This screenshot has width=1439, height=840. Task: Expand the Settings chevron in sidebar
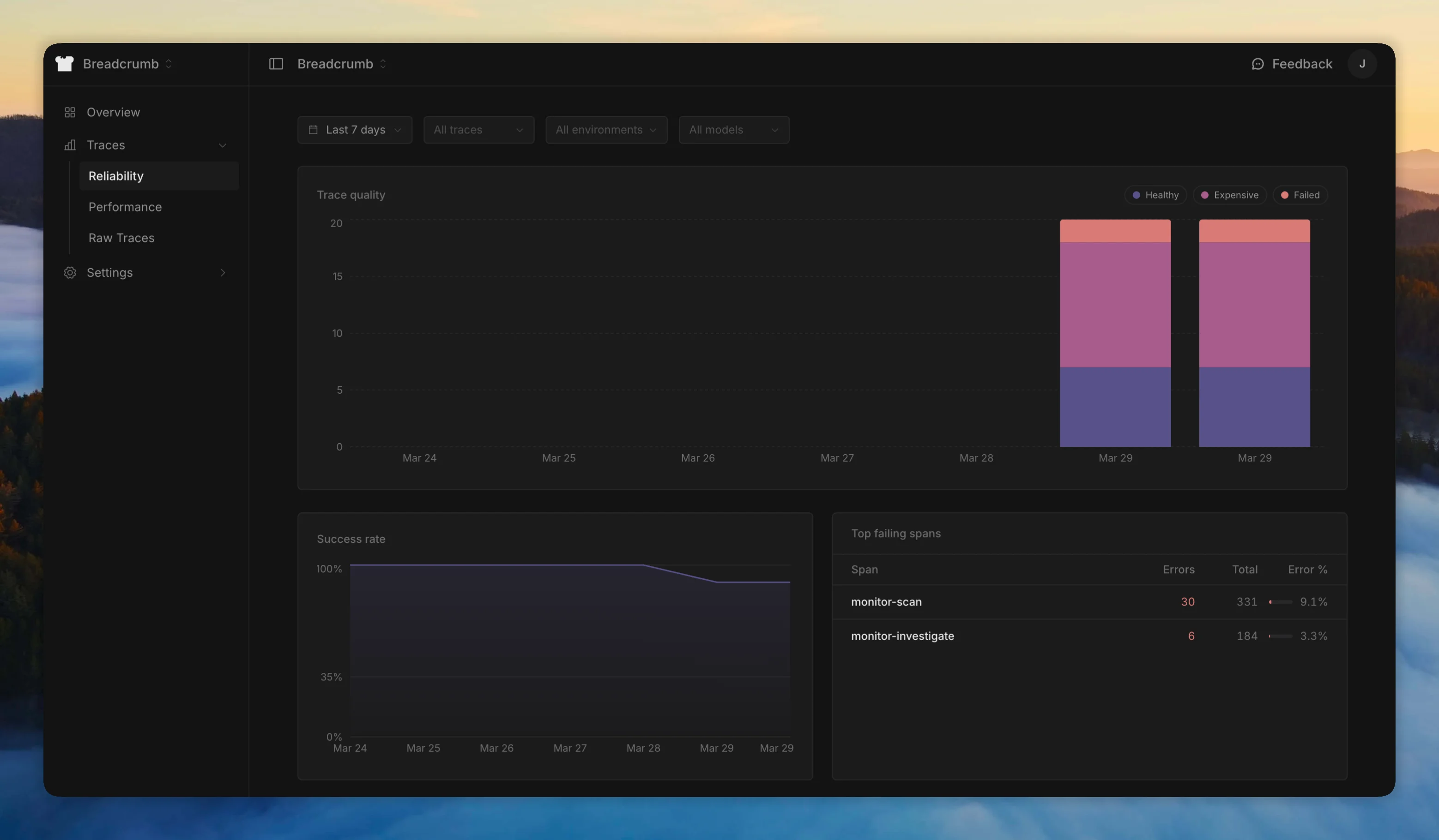[x=223, y=273]
